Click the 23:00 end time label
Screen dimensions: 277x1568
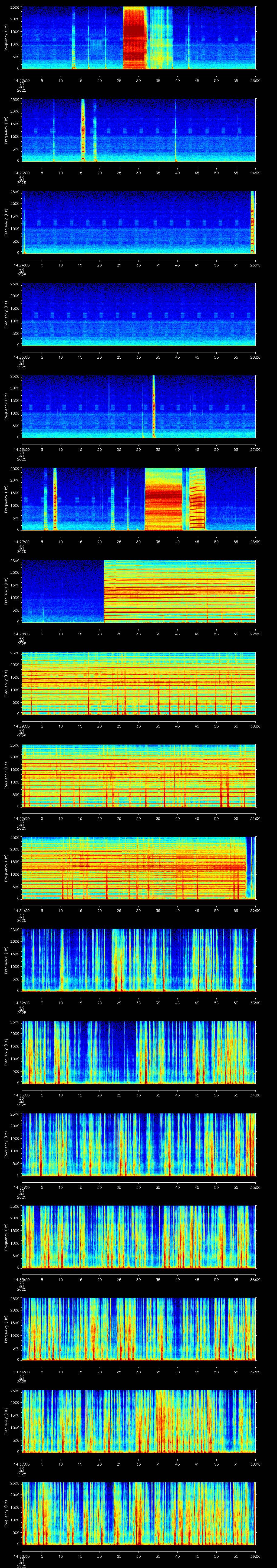pos(255,80)
